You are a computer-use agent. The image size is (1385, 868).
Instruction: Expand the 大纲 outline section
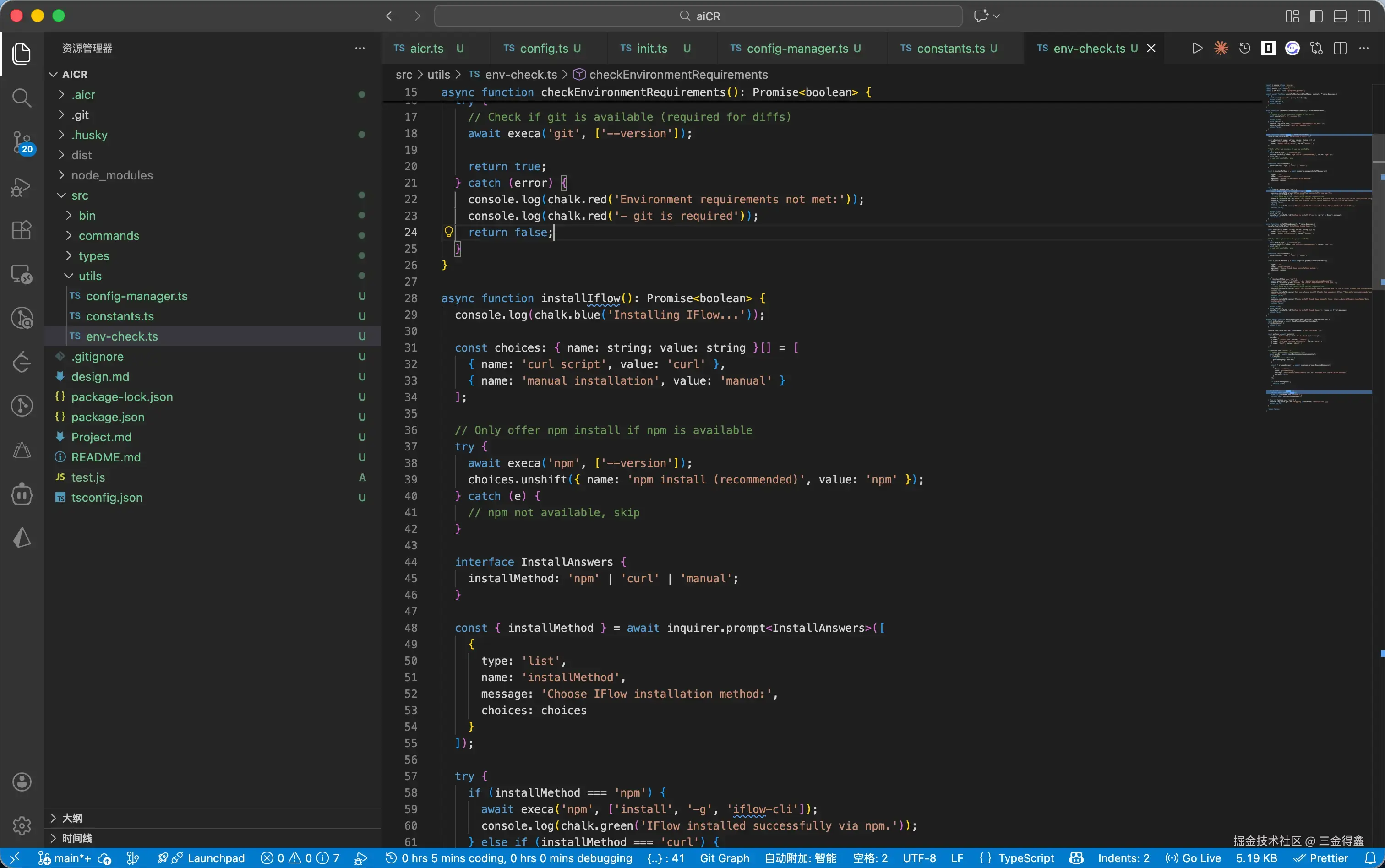point(72,818)
